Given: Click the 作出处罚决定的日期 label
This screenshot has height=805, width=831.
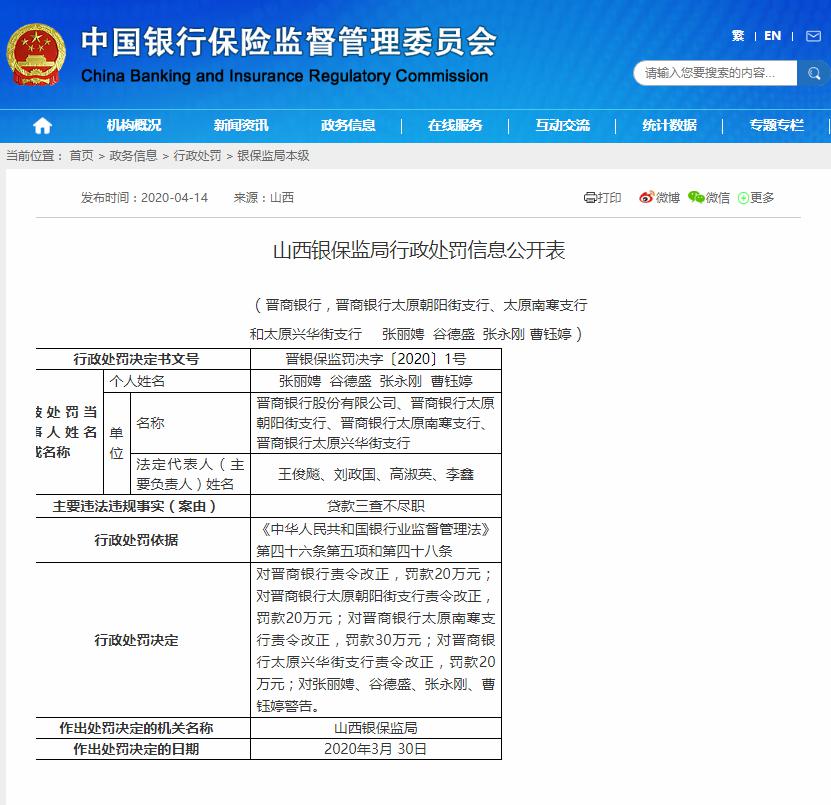Looking at the screenshot, I should [x=136, y=749].
